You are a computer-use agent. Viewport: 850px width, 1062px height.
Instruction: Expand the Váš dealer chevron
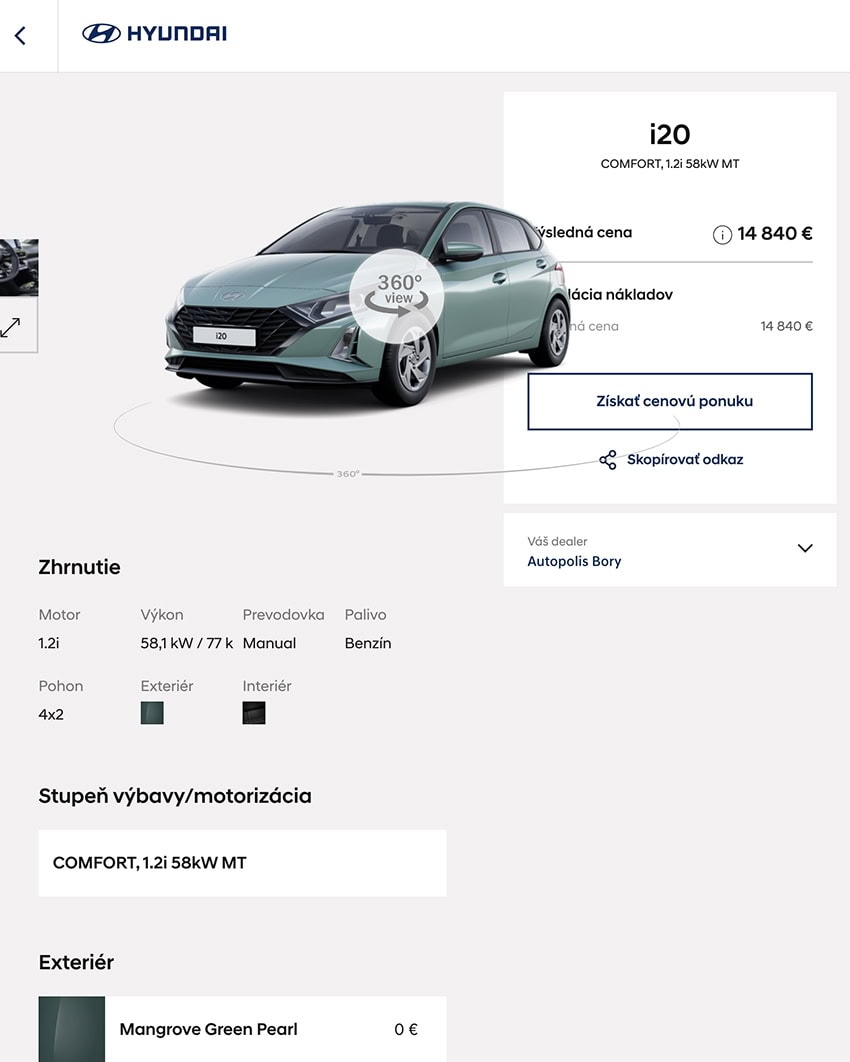(805, 548)
